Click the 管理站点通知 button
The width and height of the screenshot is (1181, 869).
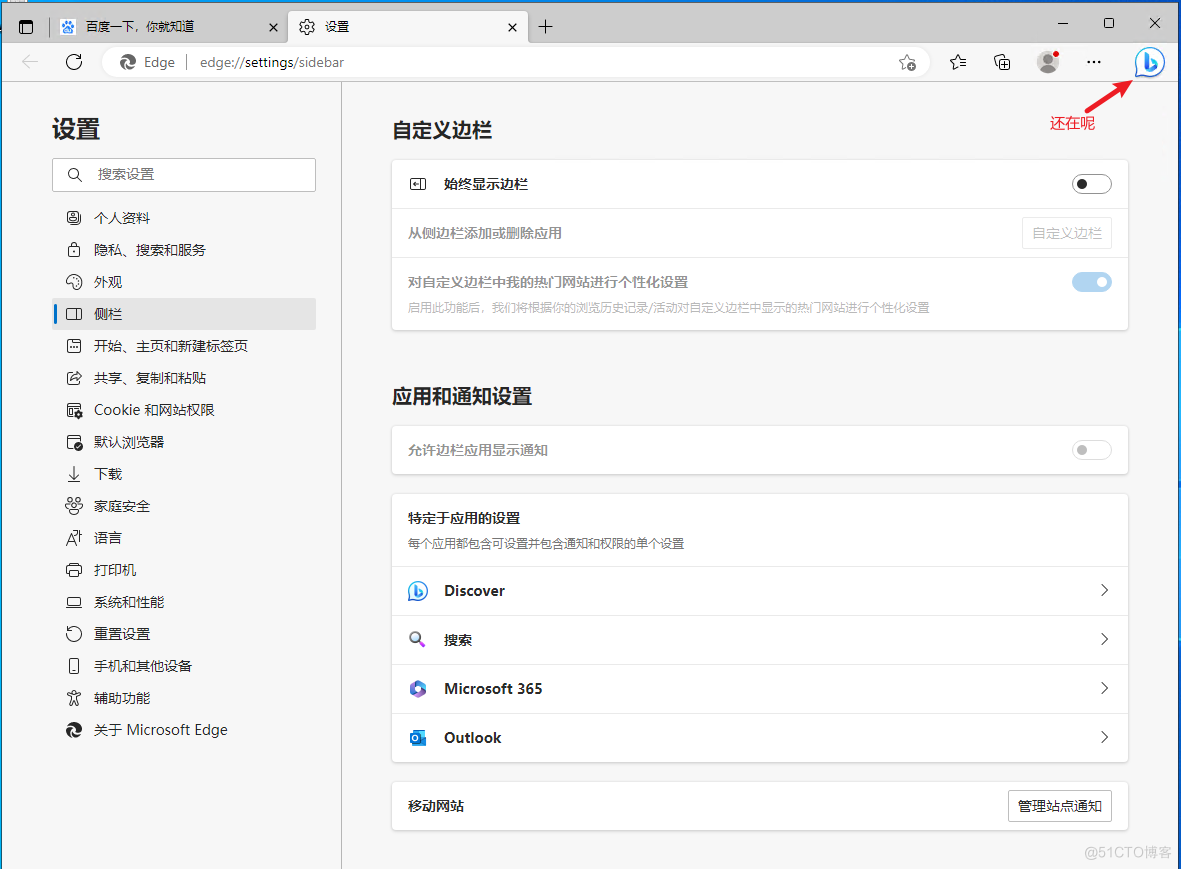click(x=1059, y=806)
